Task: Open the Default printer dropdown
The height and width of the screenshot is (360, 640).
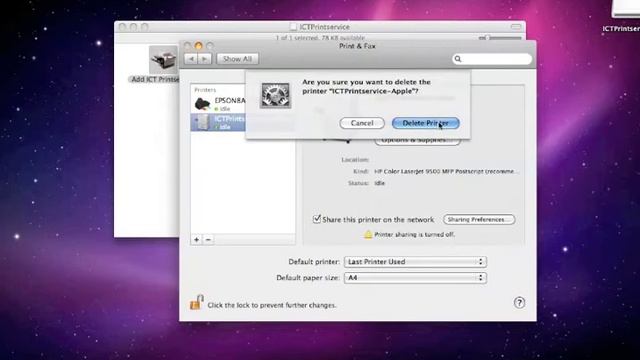Action: click(415, 262)
